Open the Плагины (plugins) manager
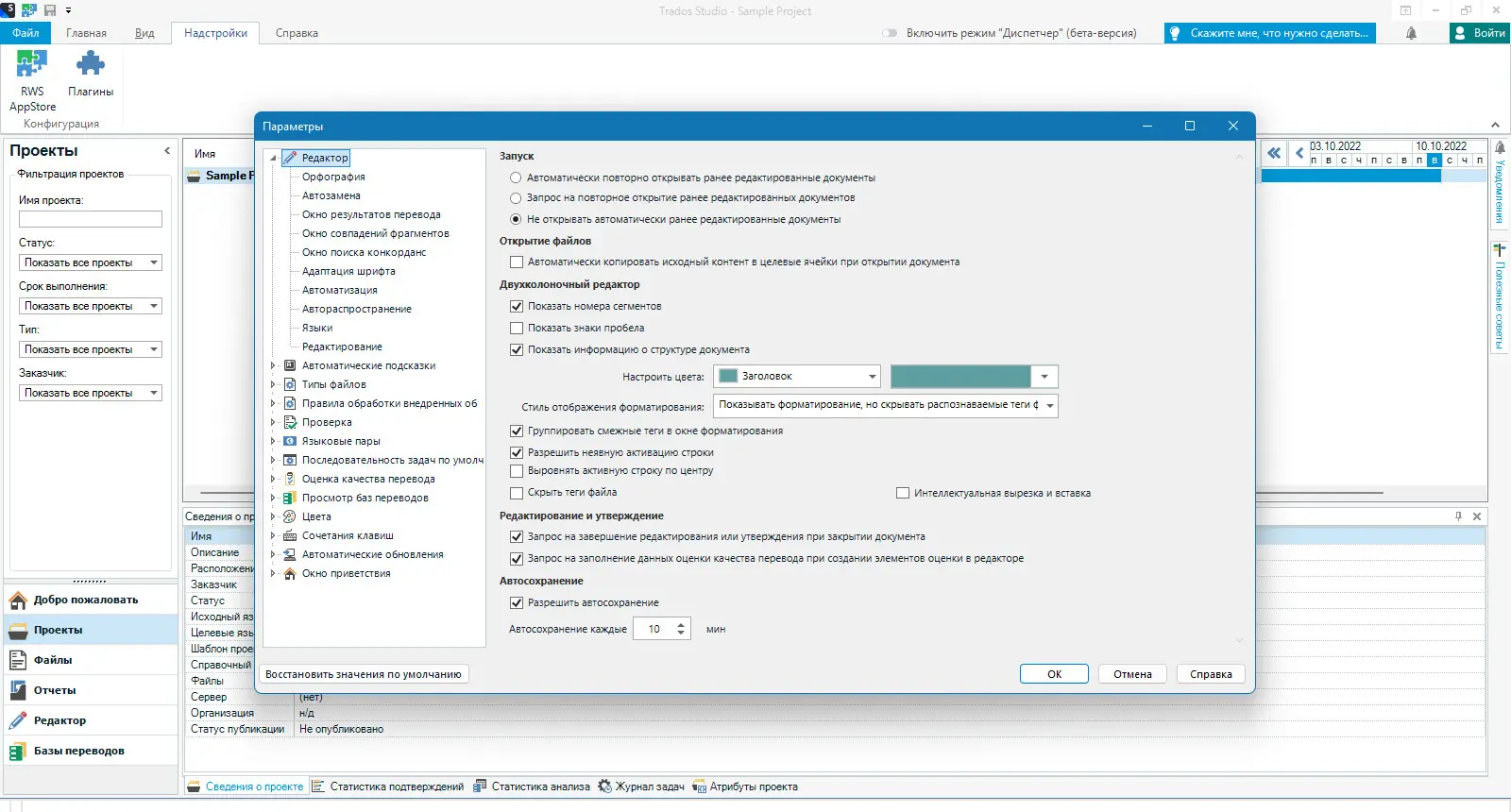Screen dimensions: 1511x812 tap(91, 75)
